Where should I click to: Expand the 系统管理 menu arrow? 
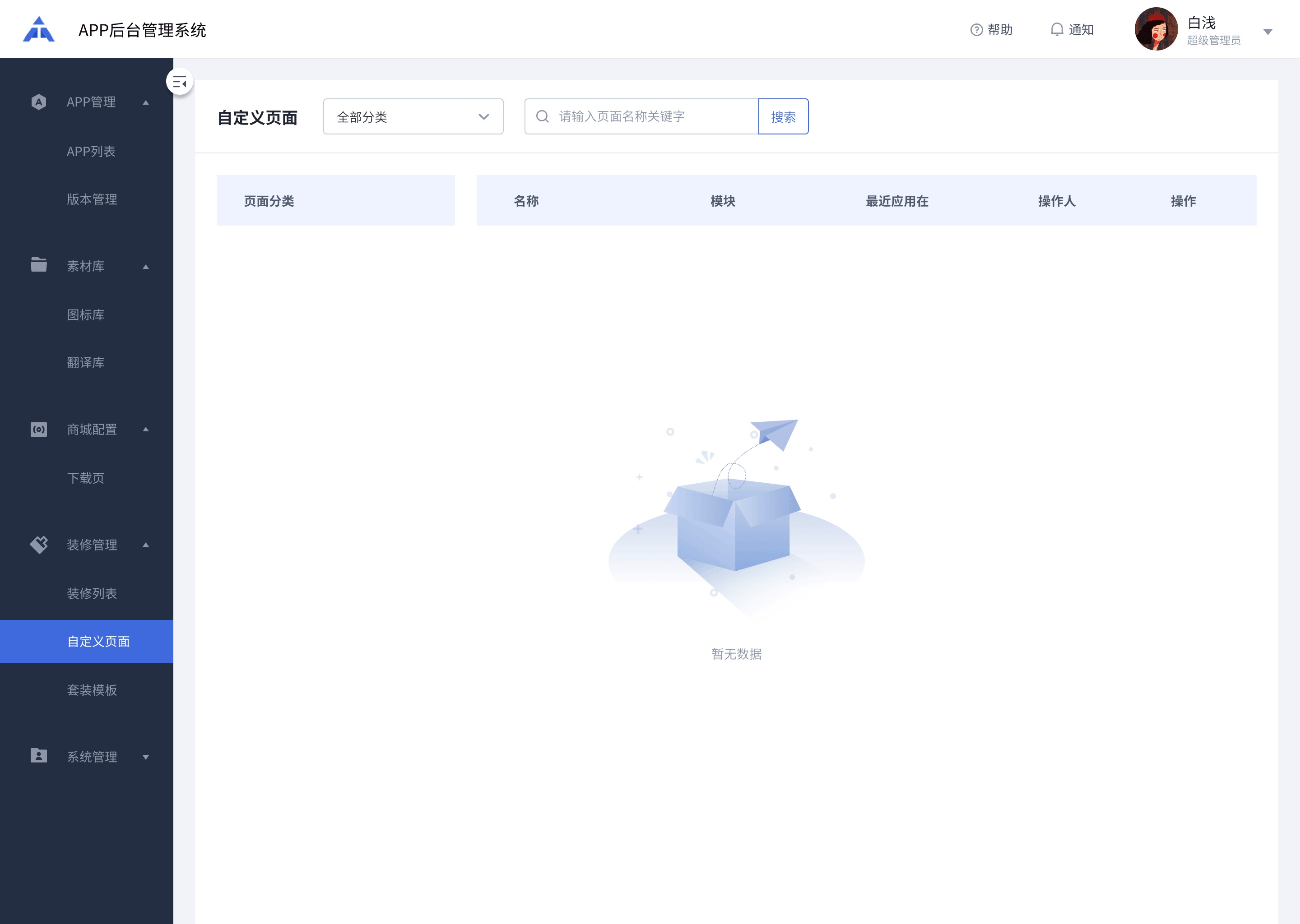coord(146,758)
